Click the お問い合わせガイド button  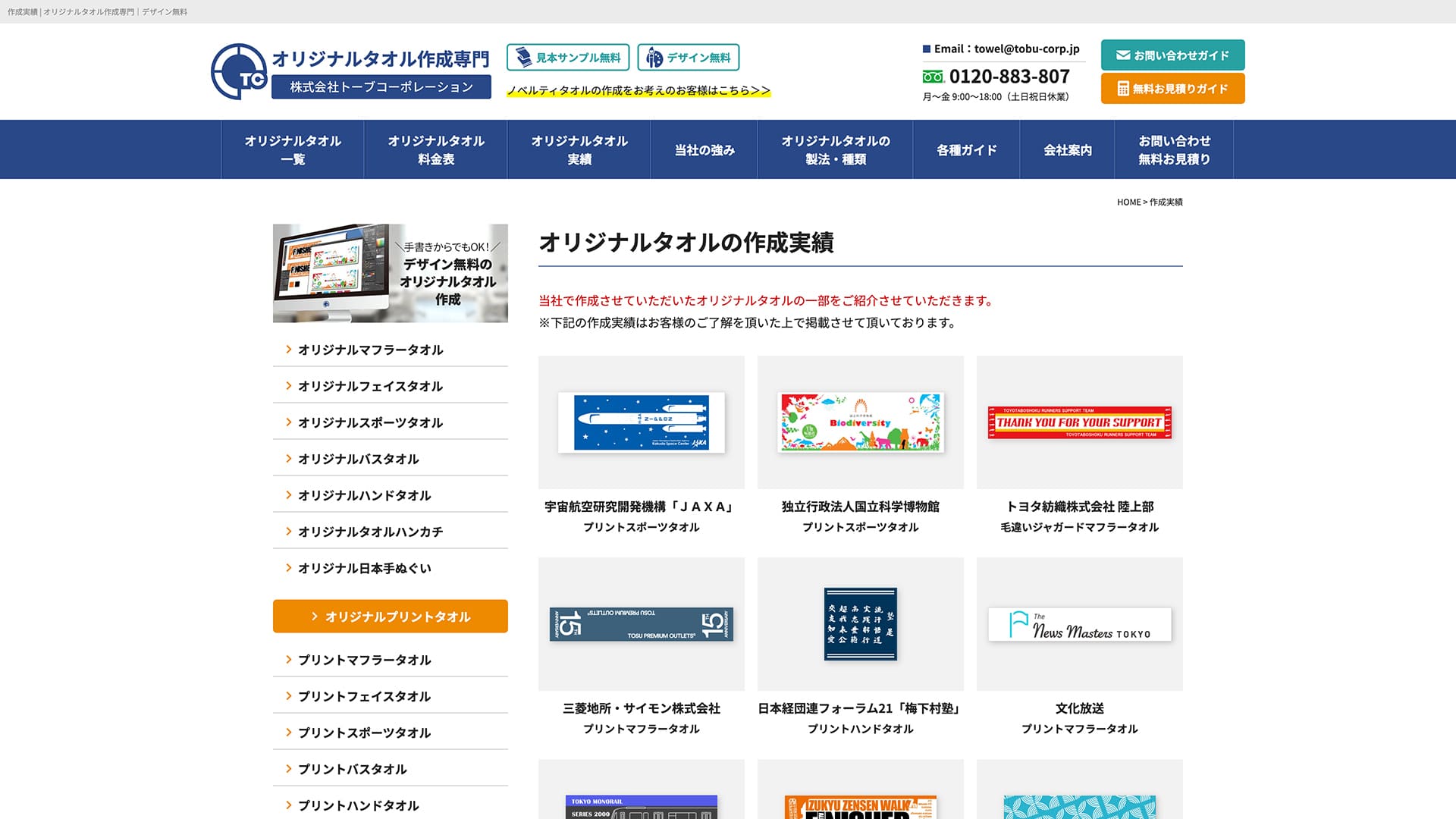pos(1173,55)
